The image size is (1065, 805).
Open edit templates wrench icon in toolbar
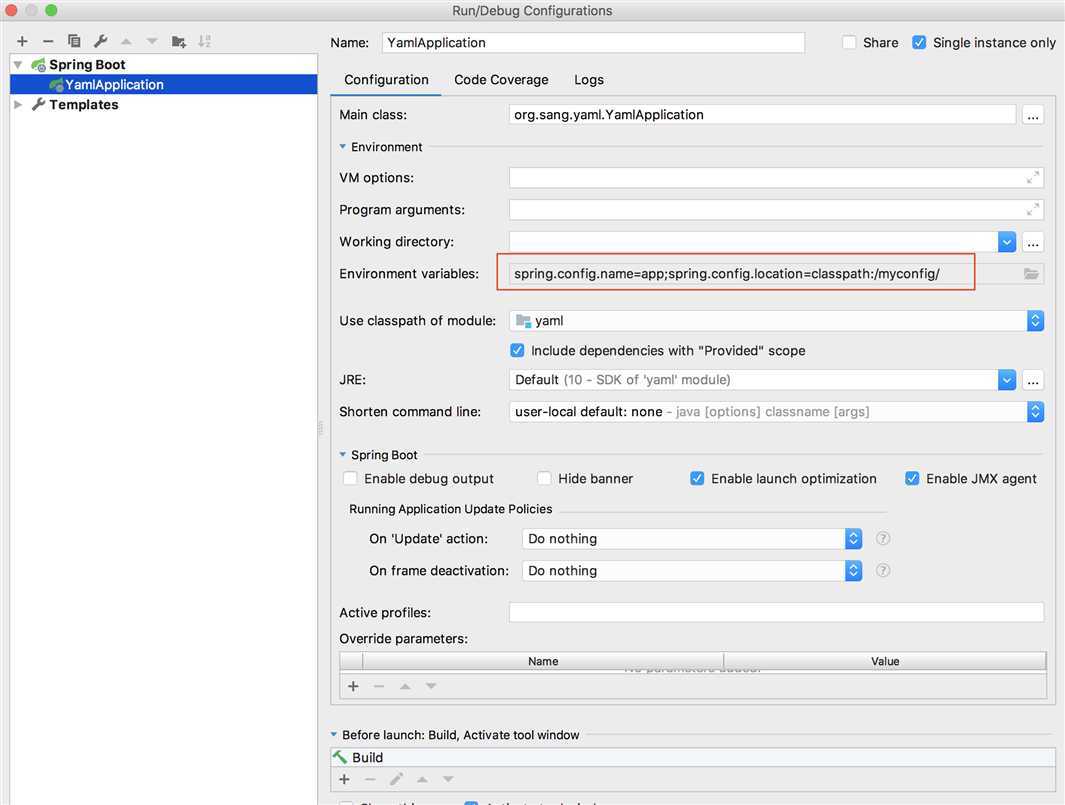click(x=101, y=41)
